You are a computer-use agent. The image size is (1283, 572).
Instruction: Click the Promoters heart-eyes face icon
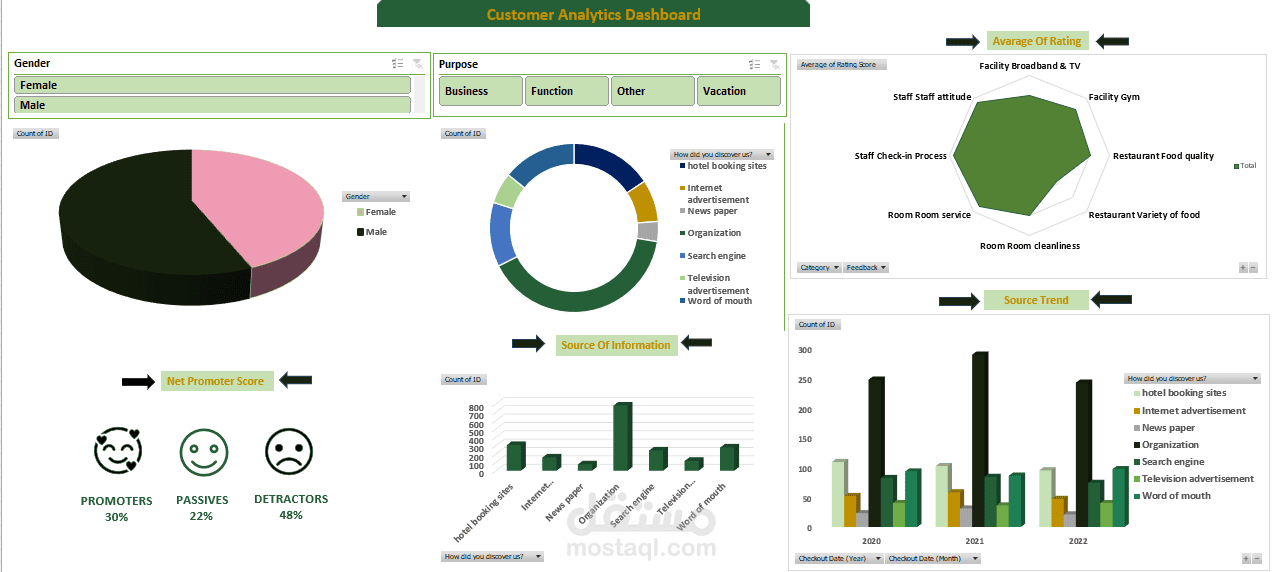[118, 452]
